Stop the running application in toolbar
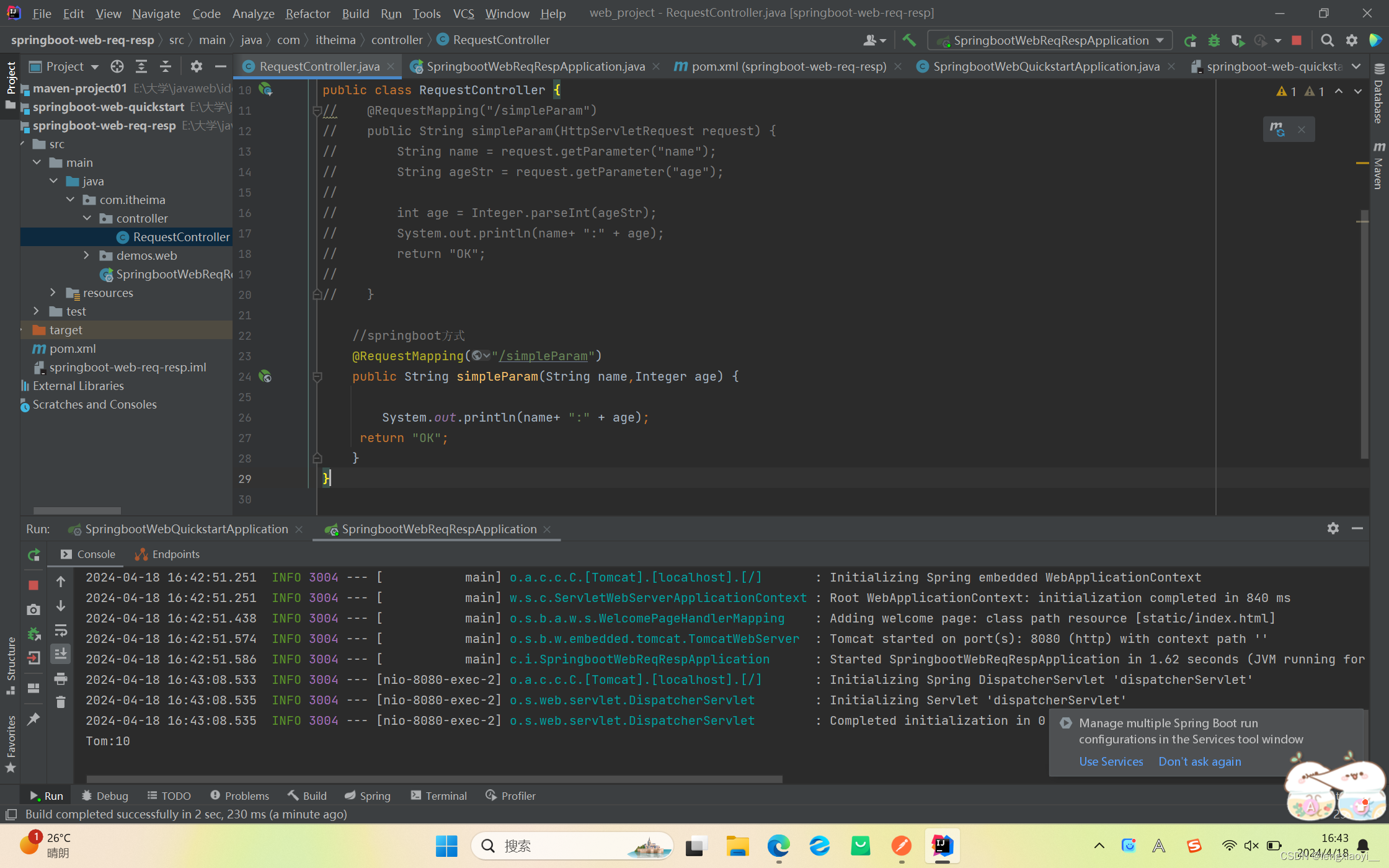The image size is (1389, 868). 1296,40
